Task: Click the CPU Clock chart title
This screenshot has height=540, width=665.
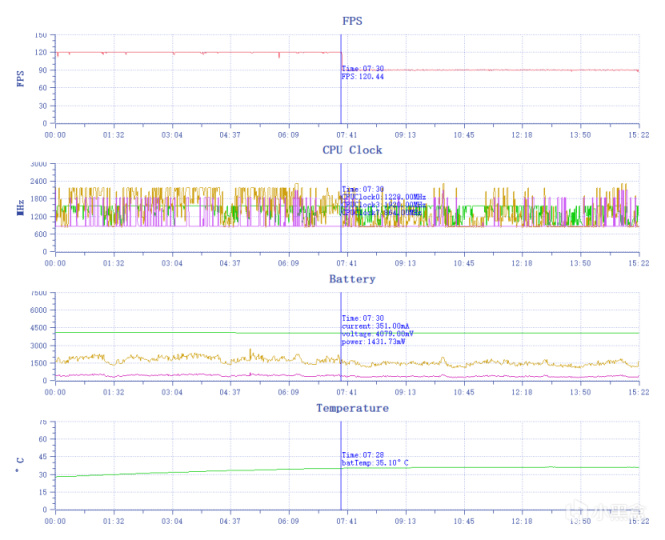Action: point(352,150)
